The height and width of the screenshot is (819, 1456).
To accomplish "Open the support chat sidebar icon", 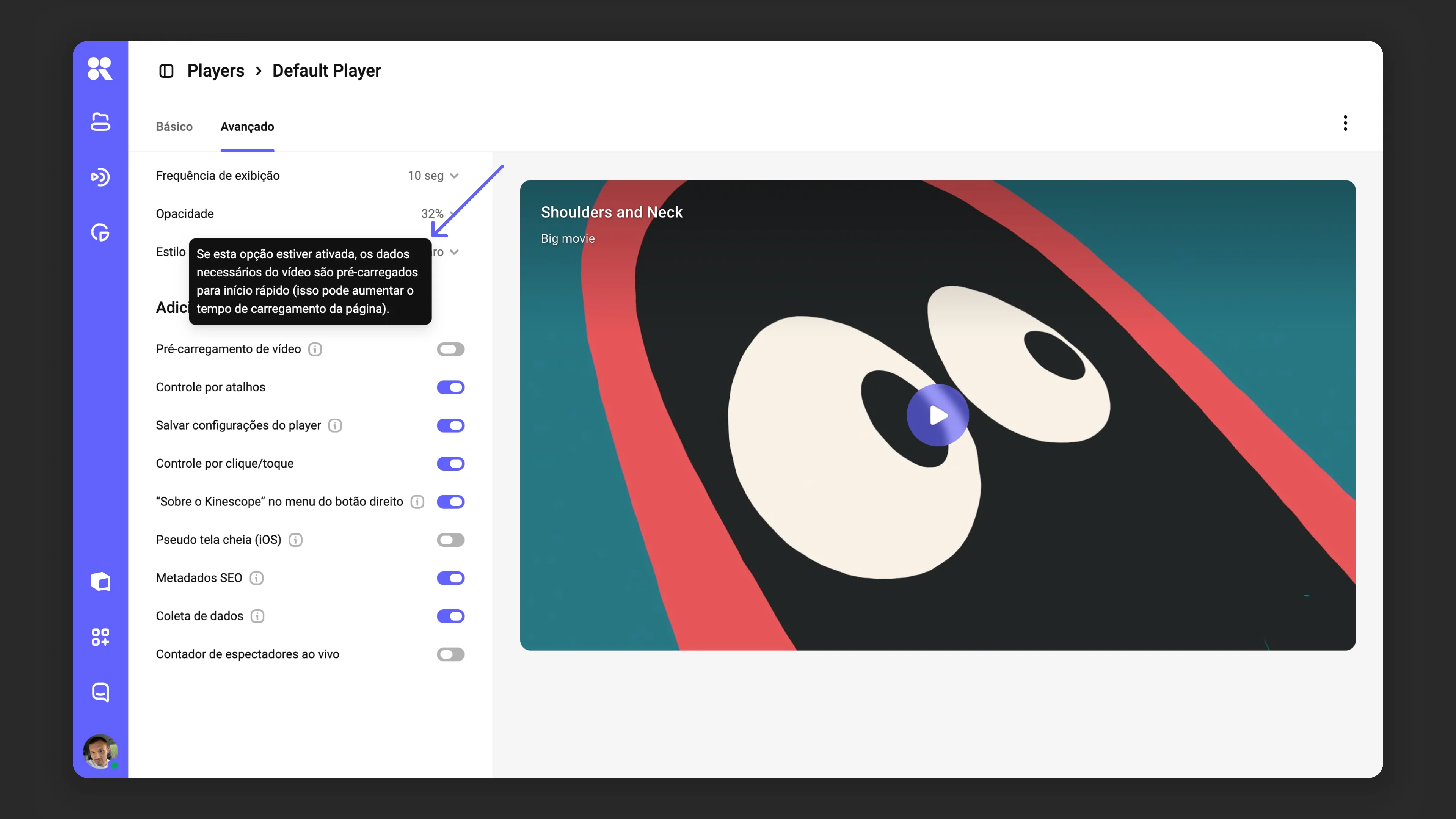I will click(x=100, y=692).
